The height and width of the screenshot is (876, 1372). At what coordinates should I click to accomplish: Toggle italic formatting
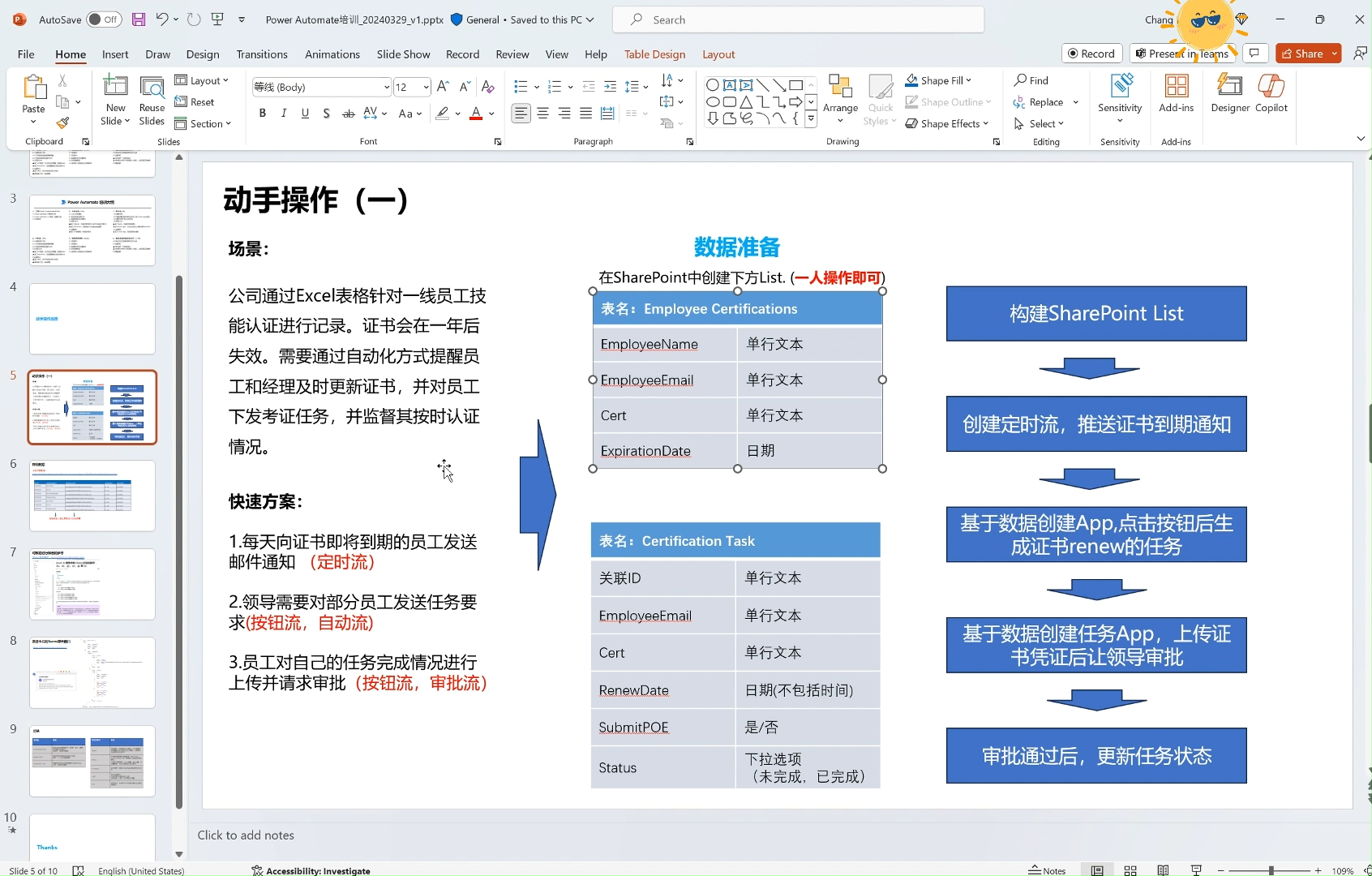click(x=283, y=114)
